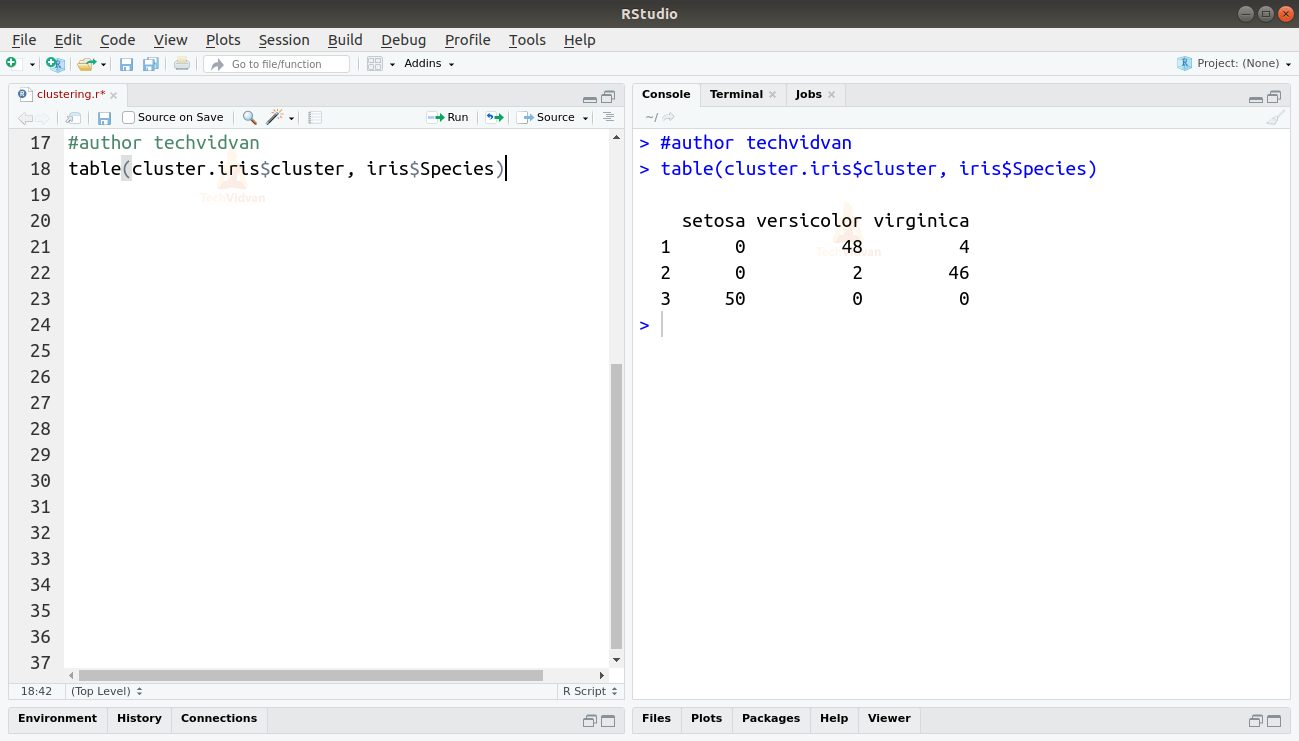Open the Addins dropdown
1299x741 pixels.
tap(429, 63)
